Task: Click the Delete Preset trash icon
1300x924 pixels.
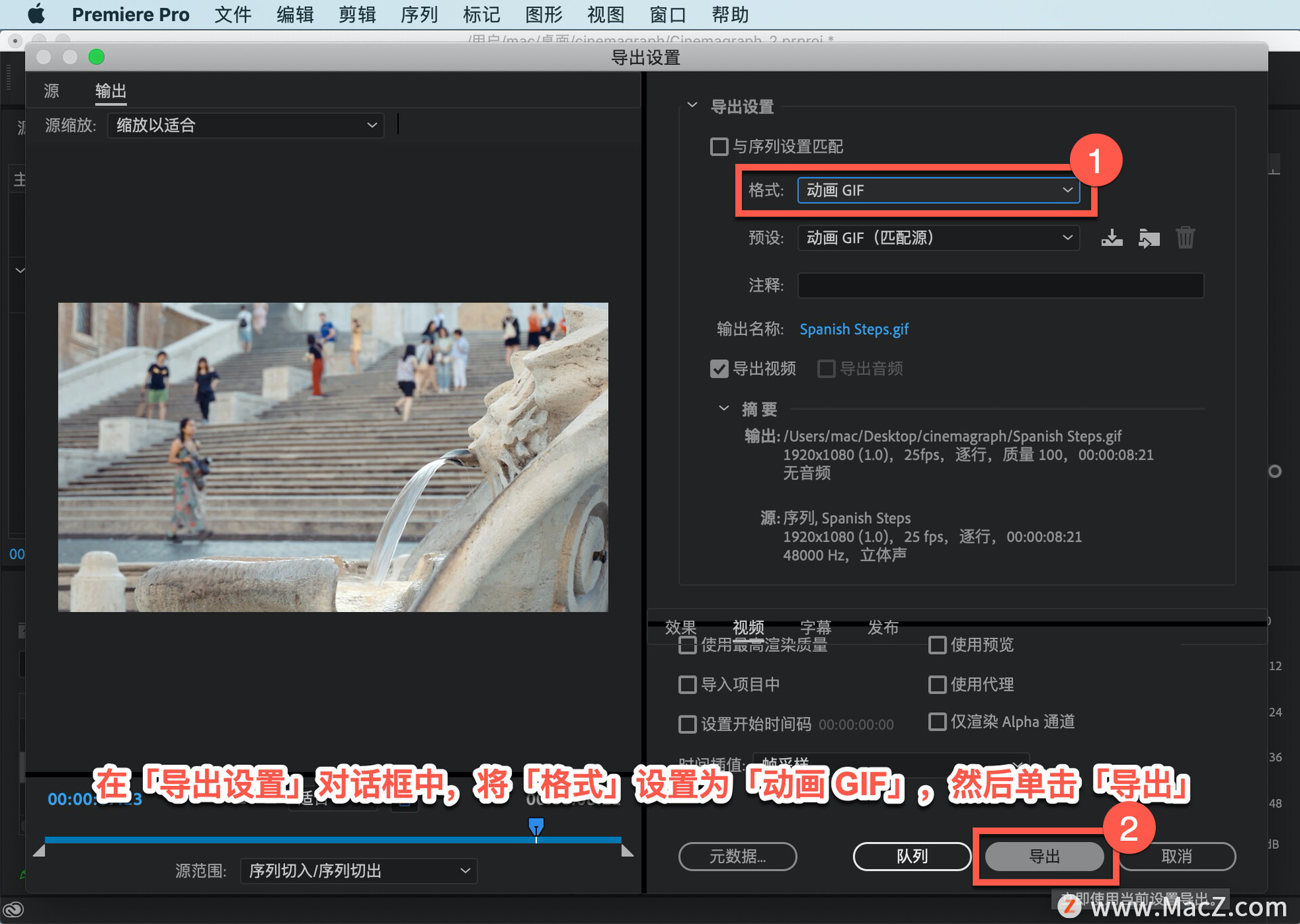Action: pos(1185,238)
